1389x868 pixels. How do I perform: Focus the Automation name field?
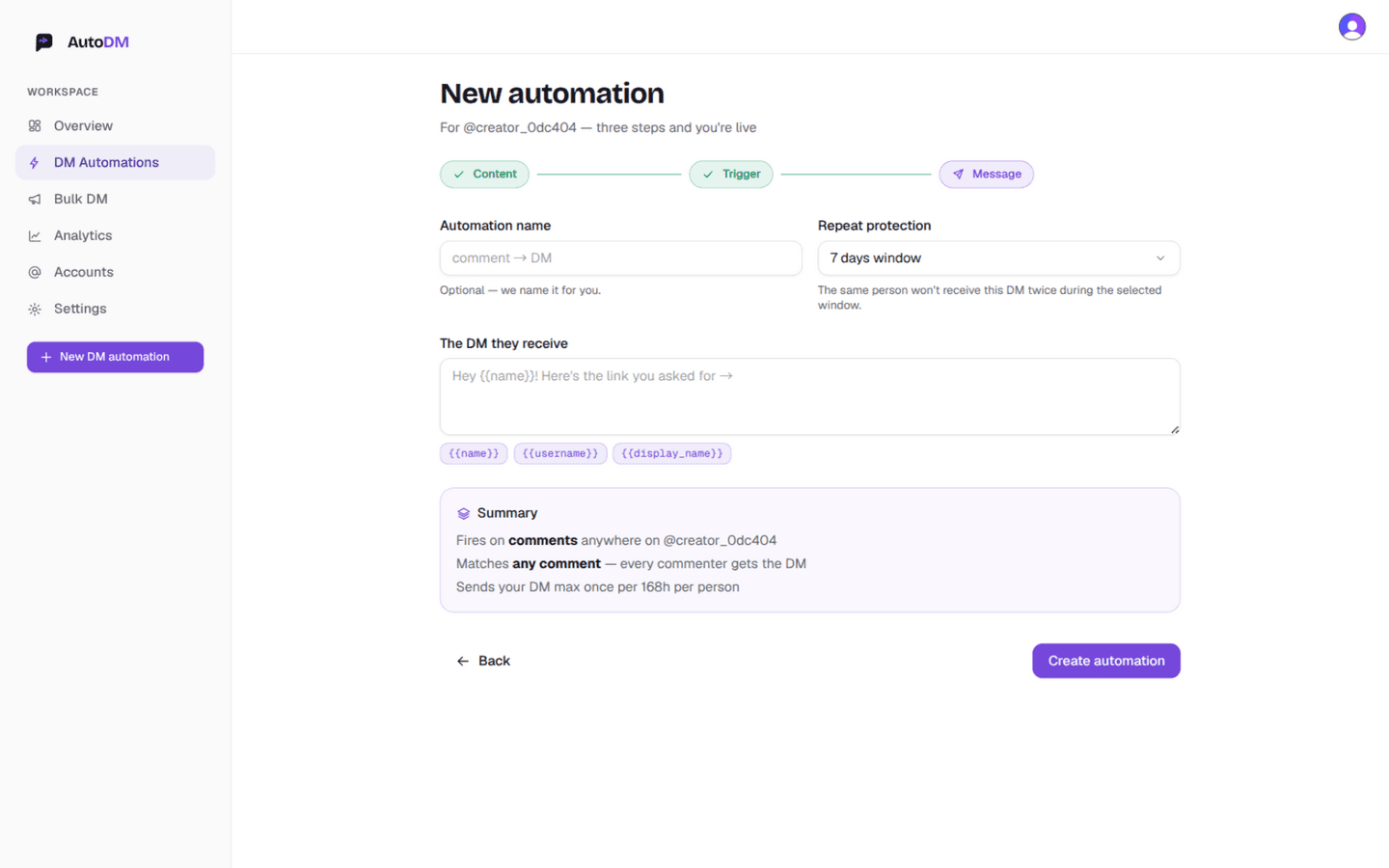(620, 258)
